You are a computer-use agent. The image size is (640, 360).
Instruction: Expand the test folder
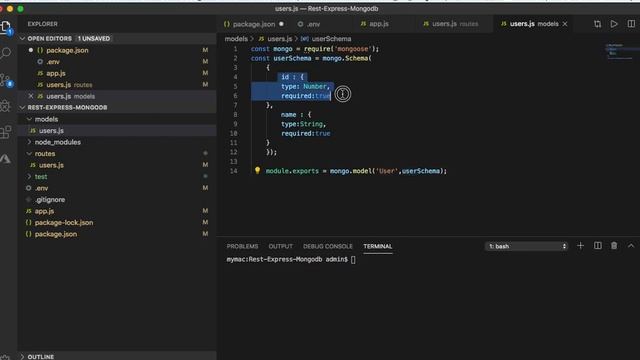tap(29, 176)
